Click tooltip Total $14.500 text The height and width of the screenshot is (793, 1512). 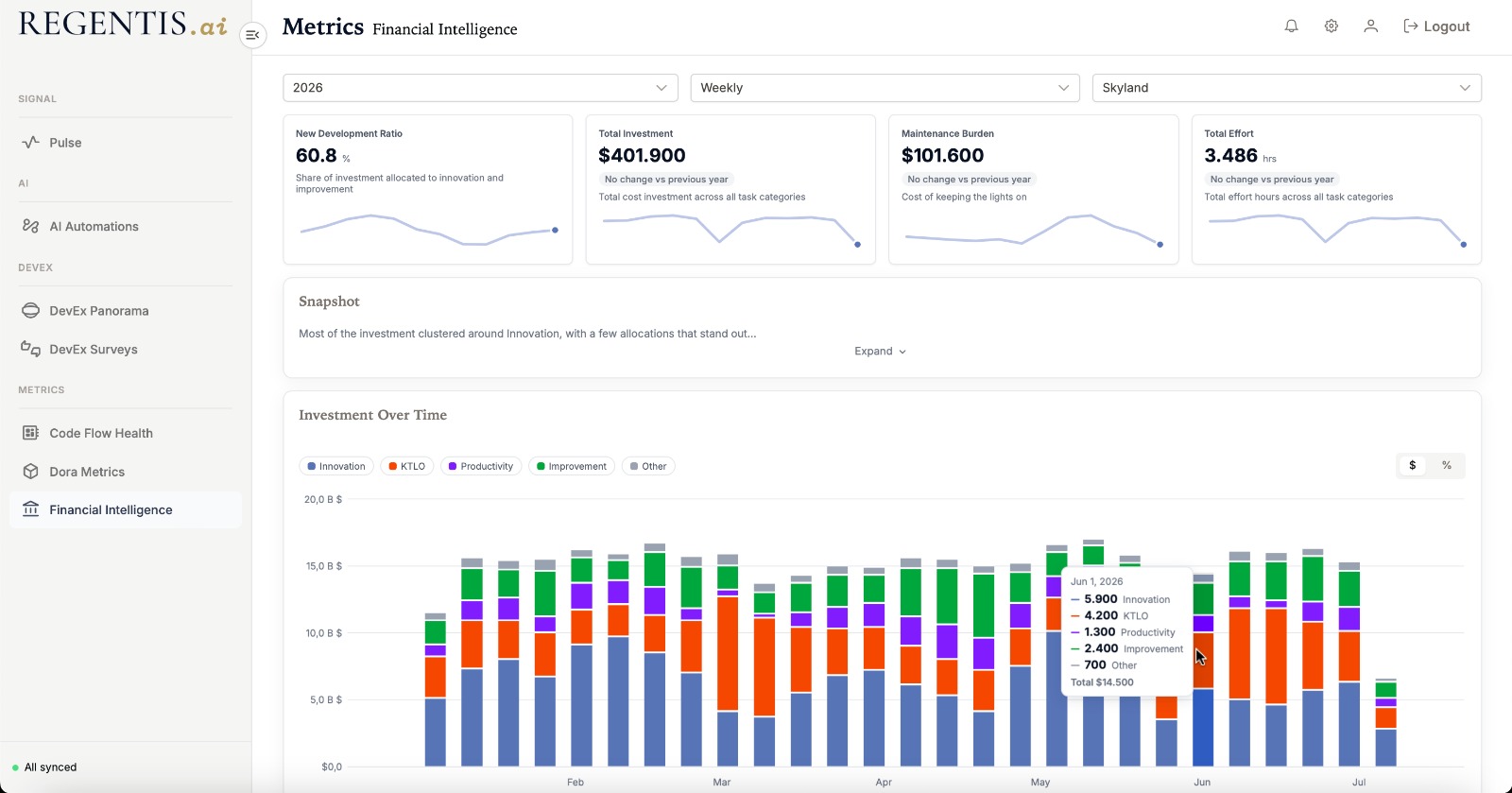coord(1102,682)
